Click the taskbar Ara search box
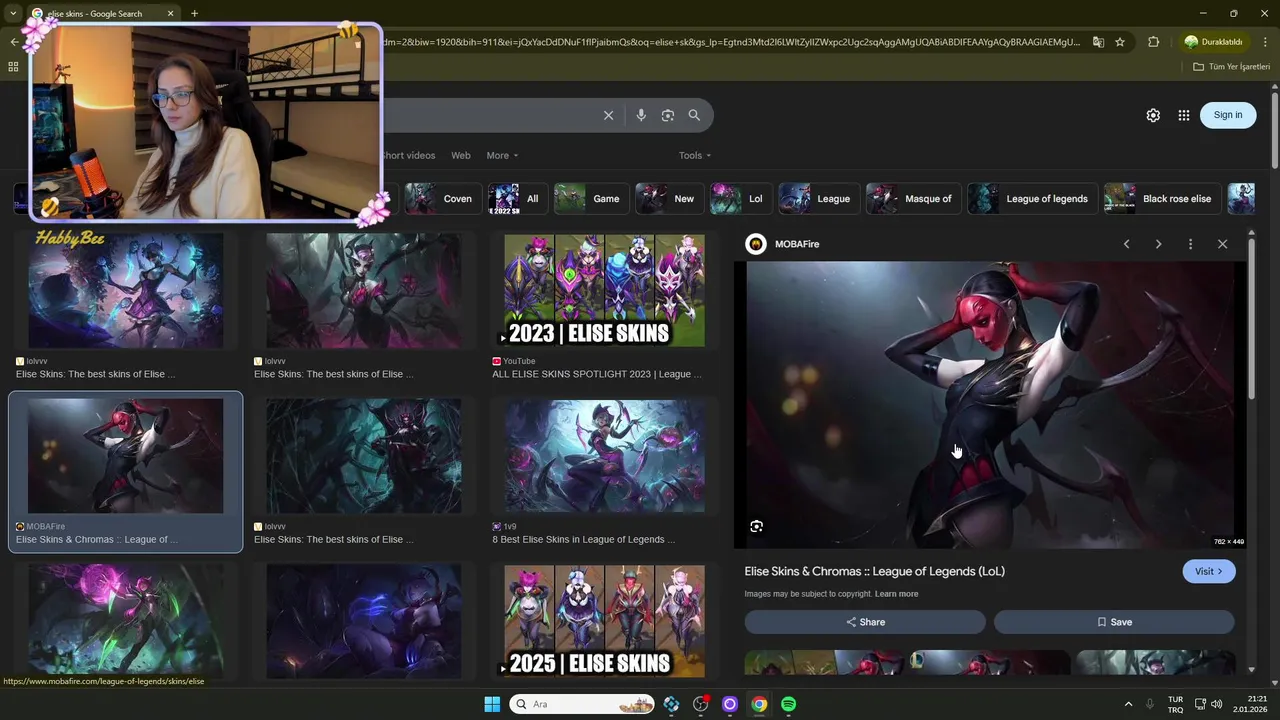 (581, 704)
